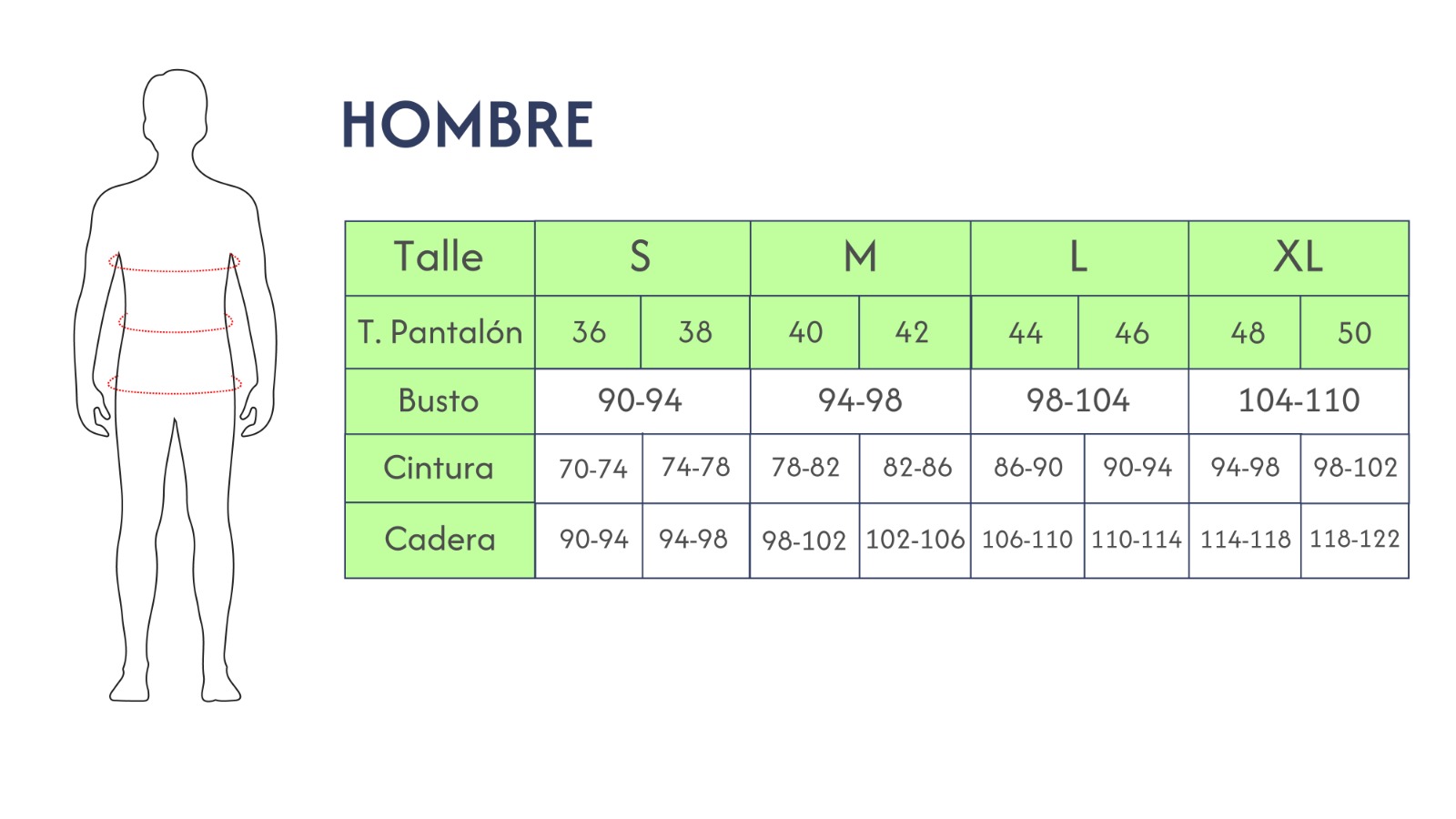Click the Cintura 70-74 cell
This screenshot has width=1456, height=819.
(x=592, y=469)
